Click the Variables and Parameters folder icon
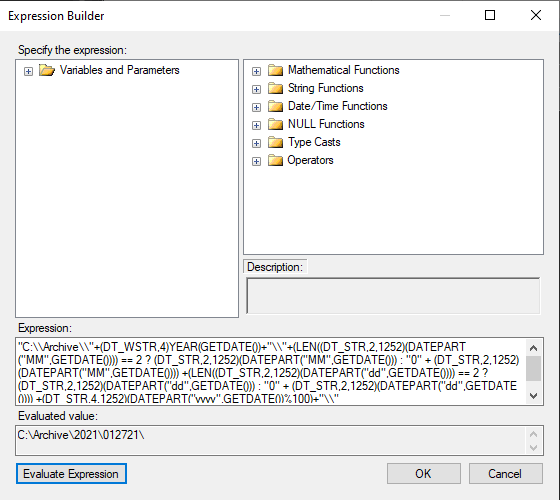 click(x=47, y=70)
